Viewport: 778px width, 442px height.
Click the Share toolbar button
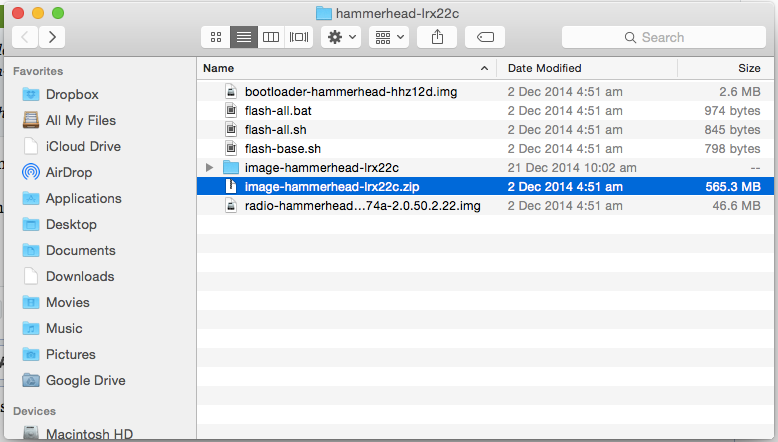click(437, 37)
